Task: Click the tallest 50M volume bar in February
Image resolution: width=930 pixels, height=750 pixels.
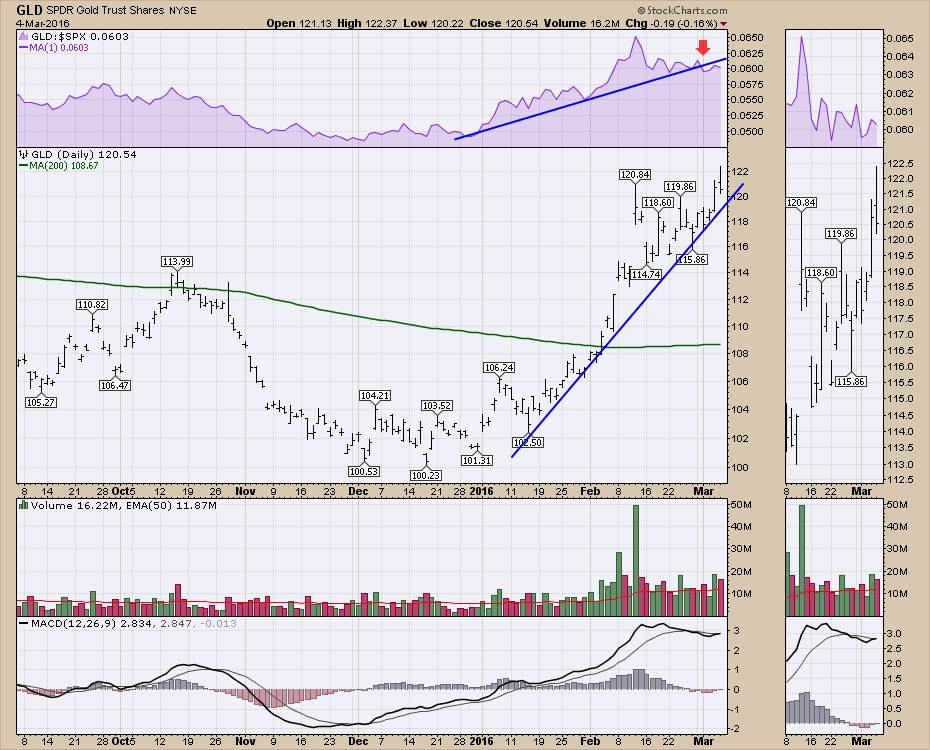Action: (x=636, y=560)
